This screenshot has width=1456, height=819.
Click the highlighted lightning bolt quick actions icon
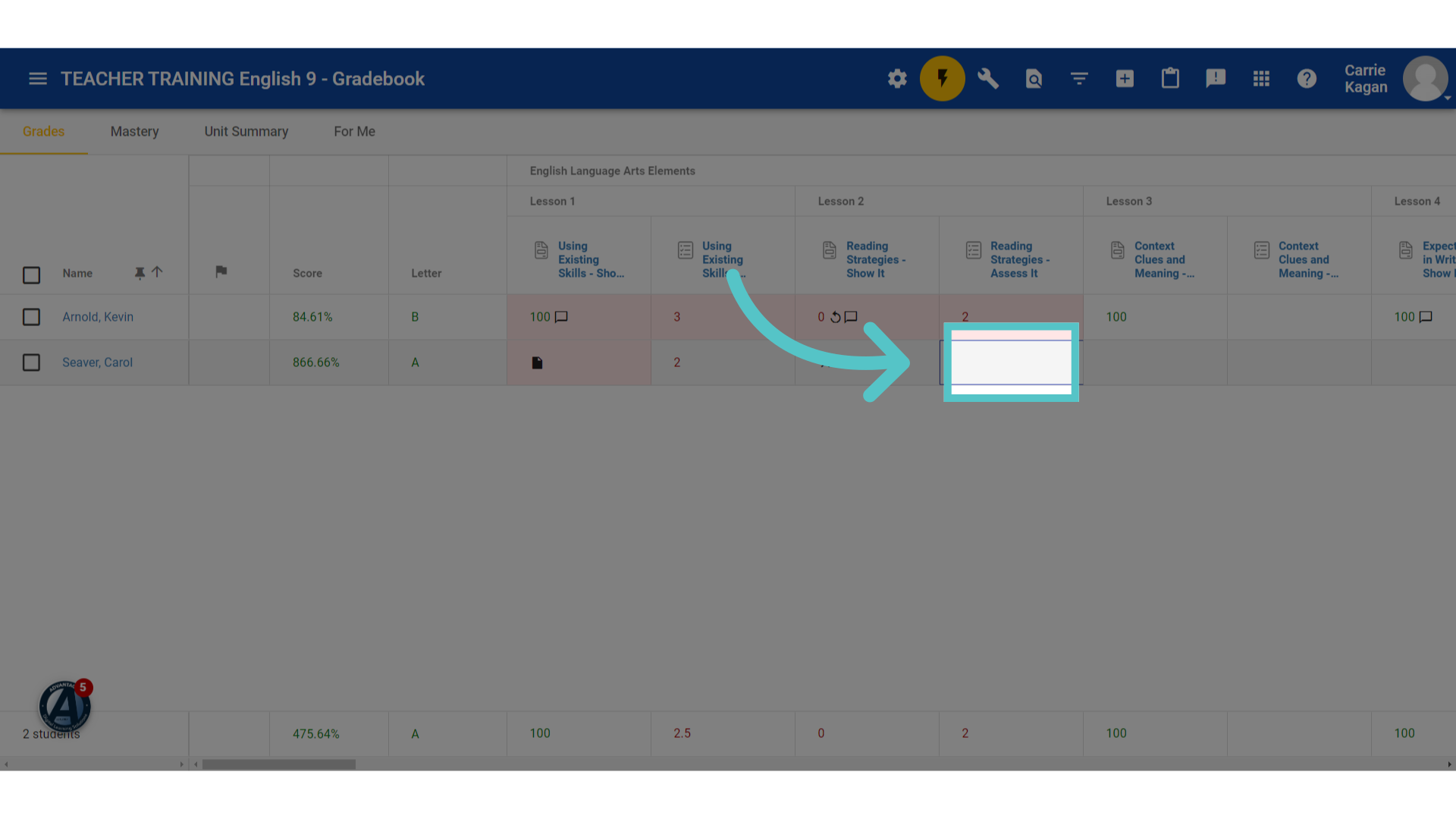(943, 79)
